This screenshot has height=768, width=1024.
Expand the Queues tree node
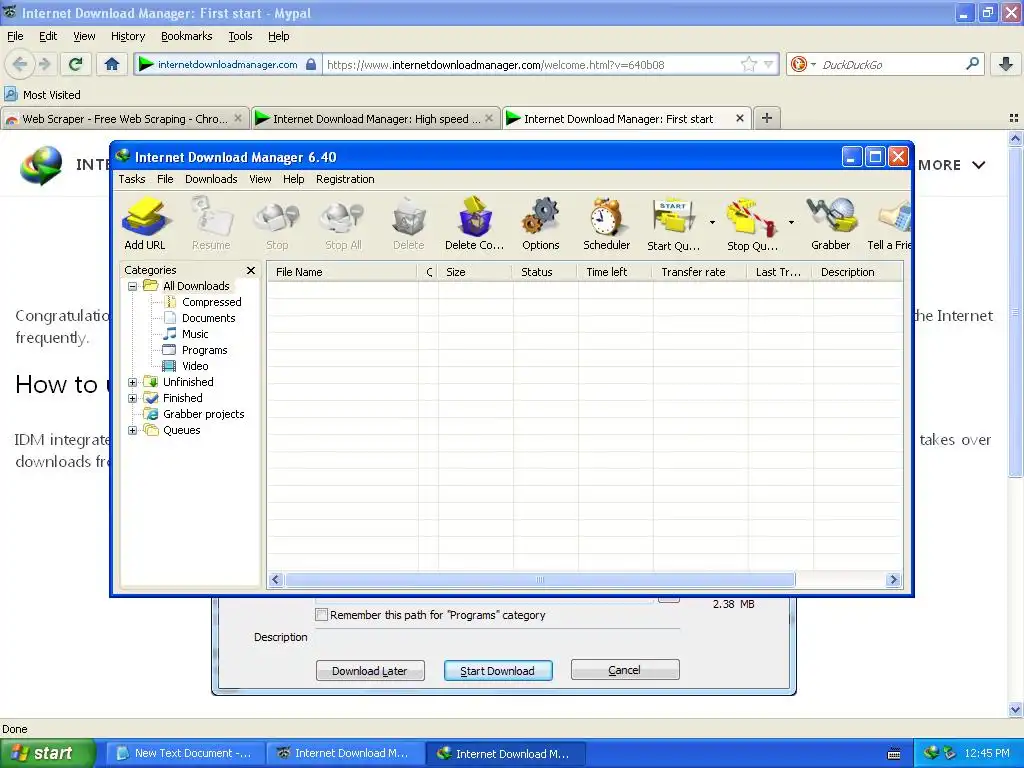coord(133,430)
